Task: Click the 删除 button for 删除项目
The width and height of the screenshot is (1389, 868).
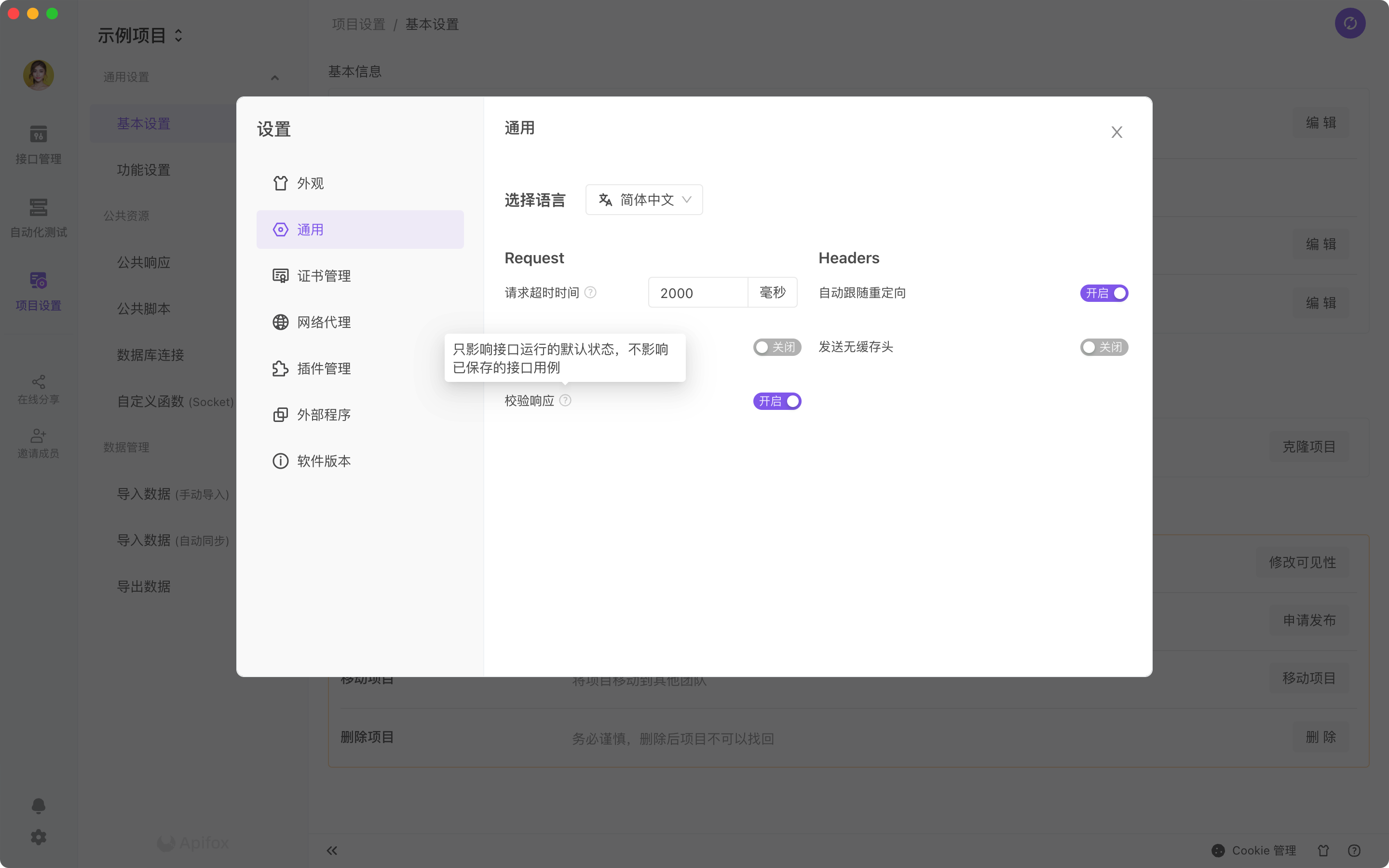Action: 1320,736
